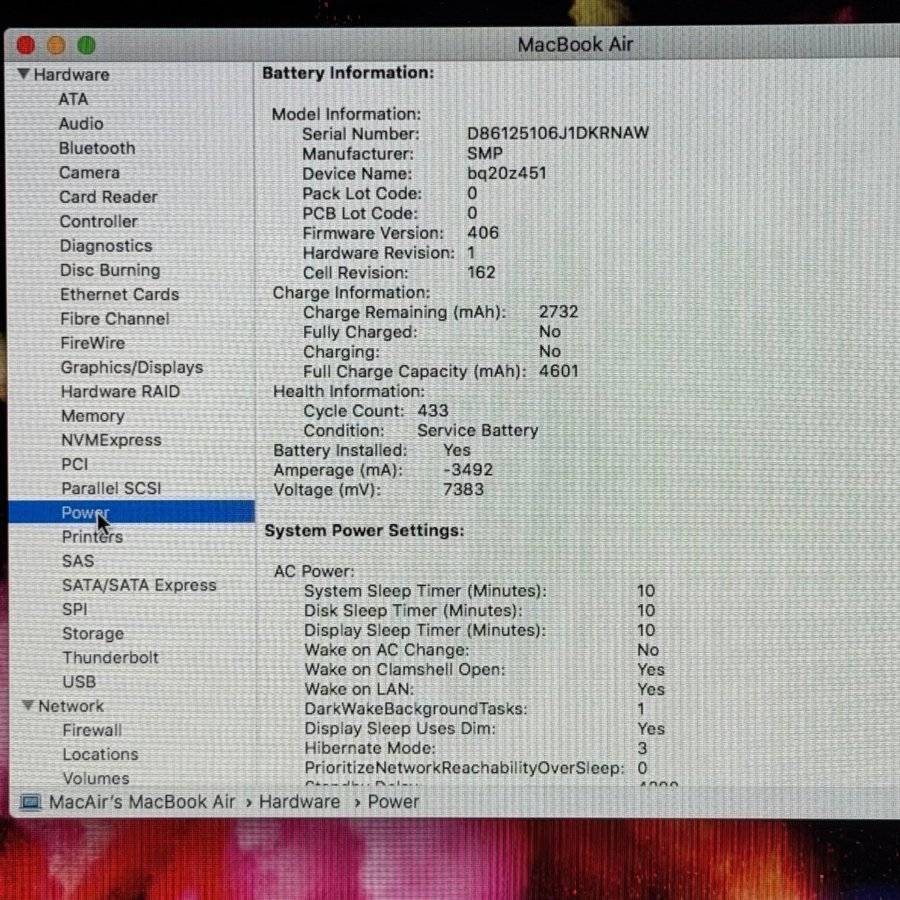Image resolution: width=900 pixels, height=900 pixels.
Task: Select Audio in the Hardware list
Action: [81, 124]
